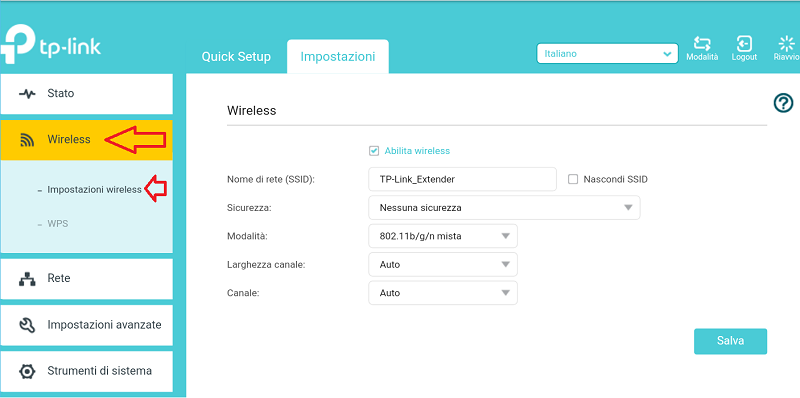Click the Impostazioni avanzate wrench icon
This screenshot has height=398, width=800.
[27, 325]
